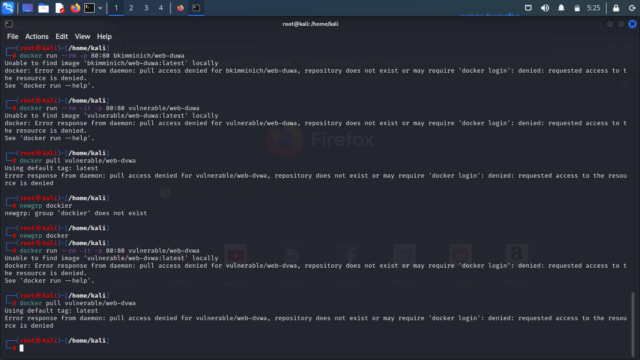Launch Firefox from the panel launcher
640x360 pixels.
pyautogui.click(x=75, y=8)
